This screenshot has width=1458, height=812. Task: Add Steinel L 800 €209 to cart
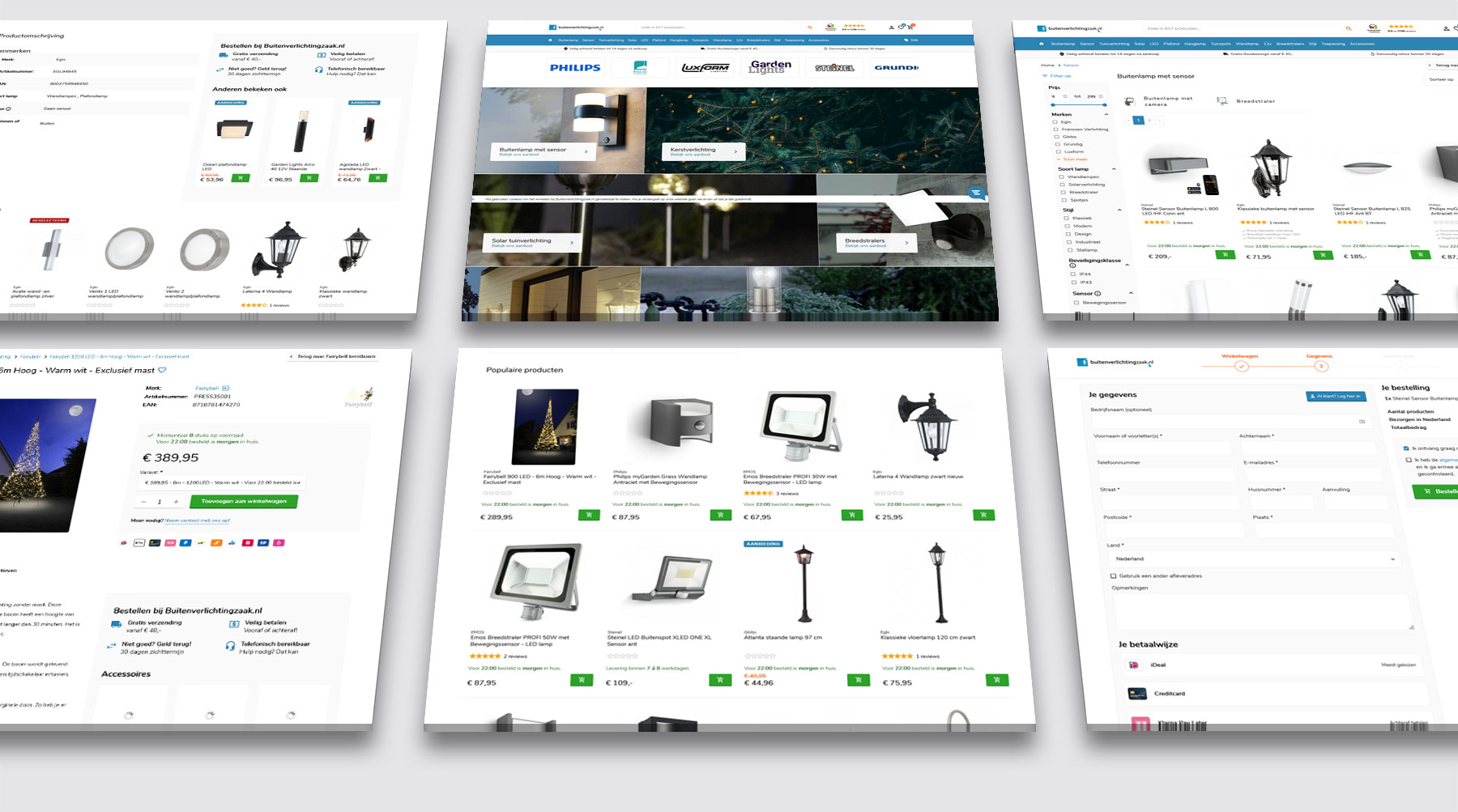click(x=1225, y=254)
